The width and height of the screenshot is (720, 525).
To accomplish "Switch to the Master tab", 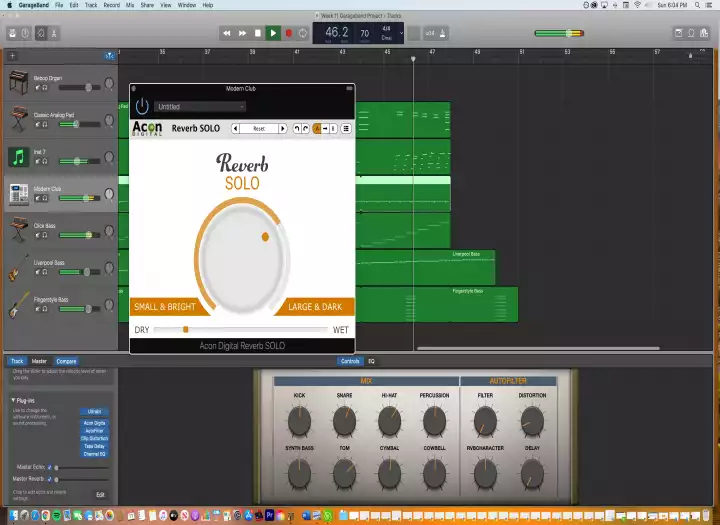I will click(x=39, y=361).
